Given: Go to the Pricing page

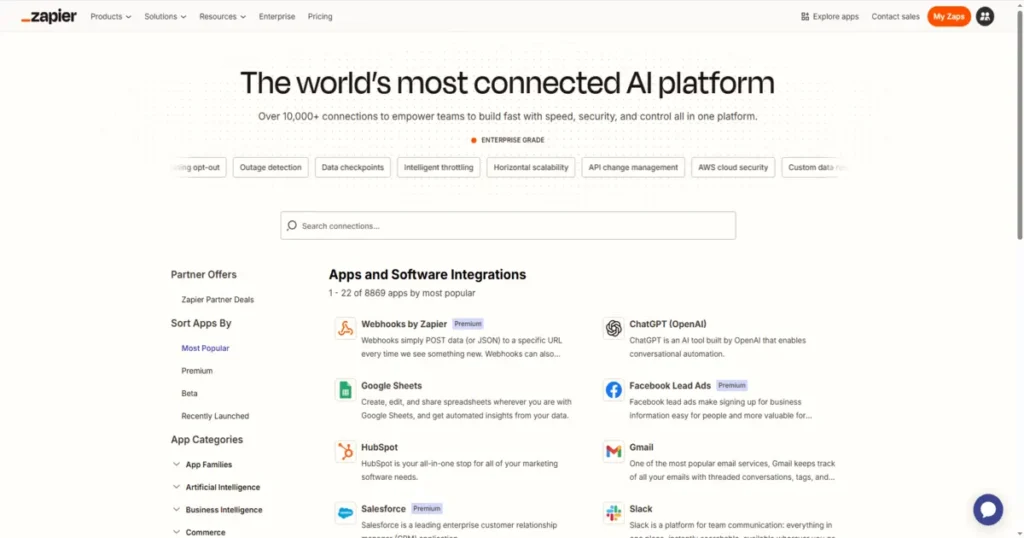Looking at the screenshot, I should coord(320,16).
